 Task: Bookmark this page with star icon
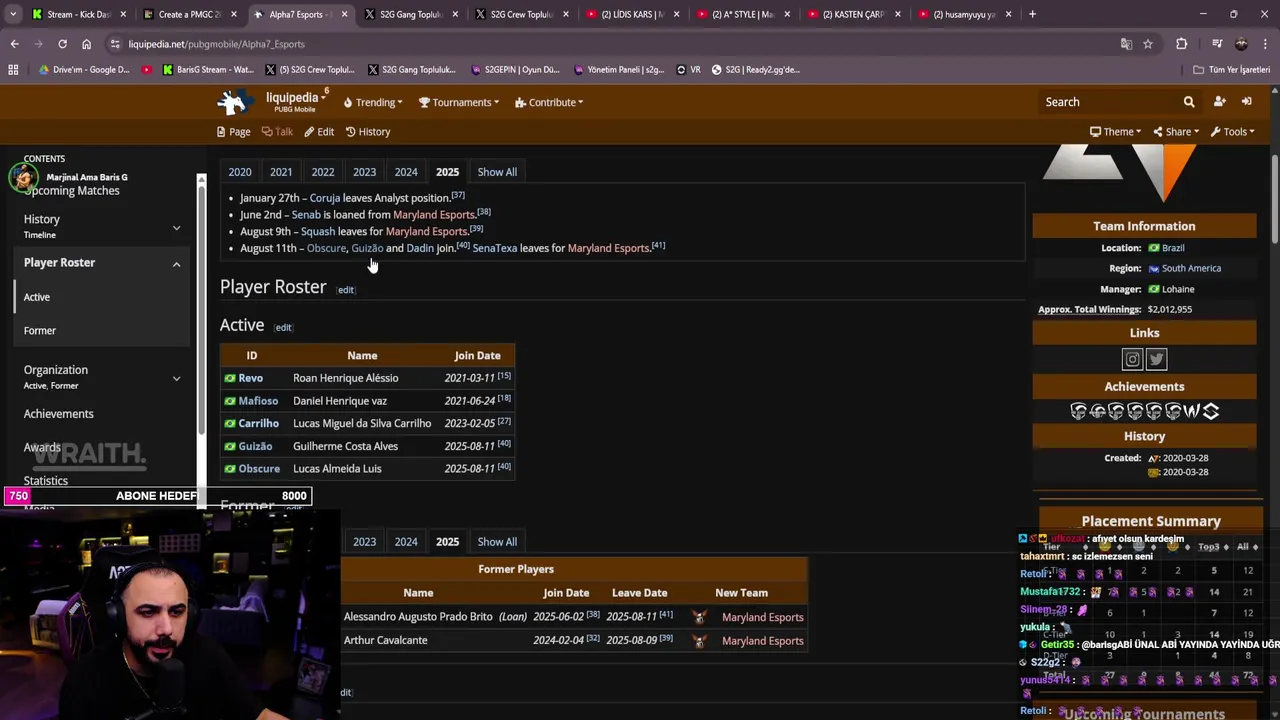click(x=1148, y=44)
